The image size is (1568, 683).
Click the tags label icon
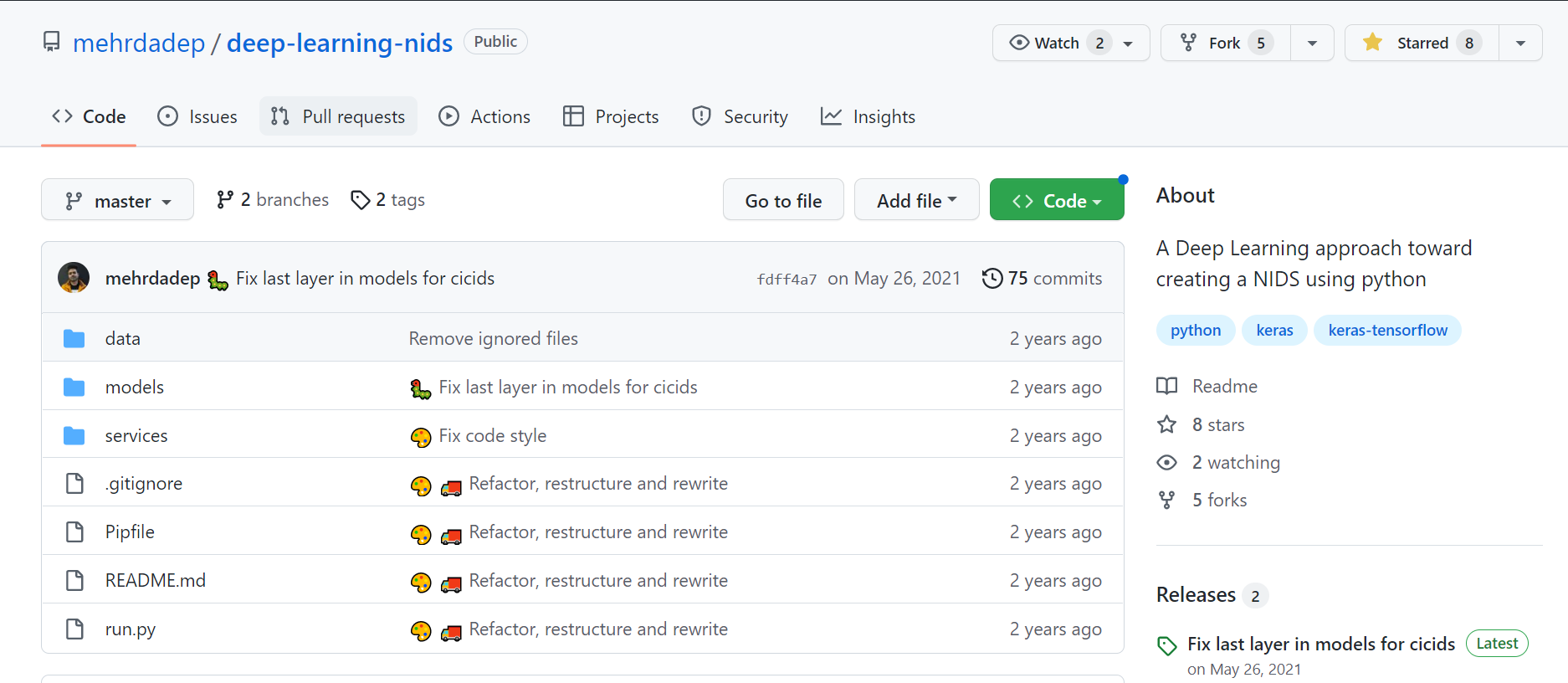click(x=360, y=200)
